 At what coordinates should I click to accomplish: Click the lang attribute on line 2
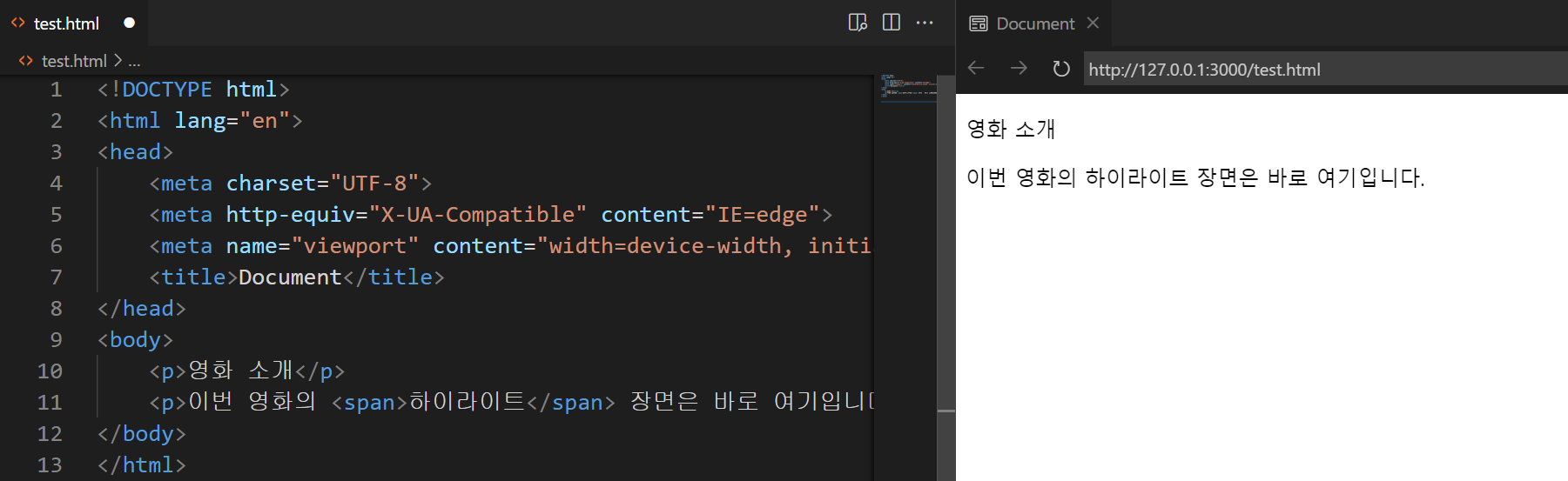pyautogui.click(x=200, y=121)
